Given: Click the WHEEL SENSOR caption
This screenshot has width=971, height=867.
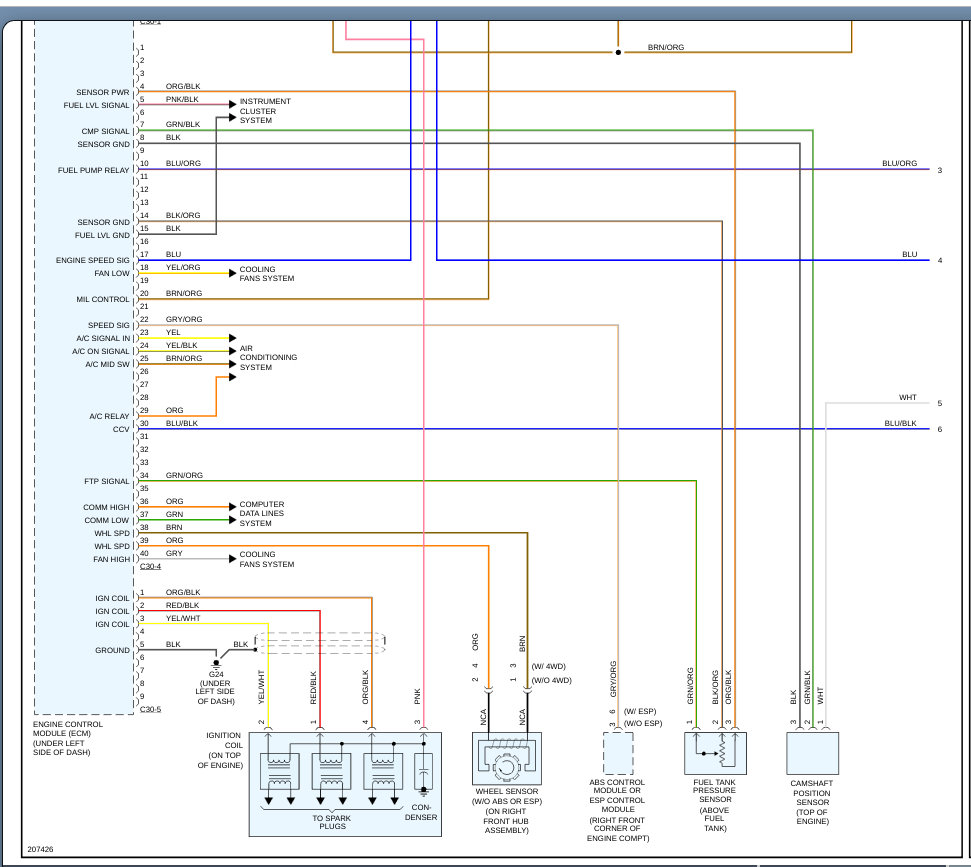Looking at the screenshot, I should (x=507, y=811).
